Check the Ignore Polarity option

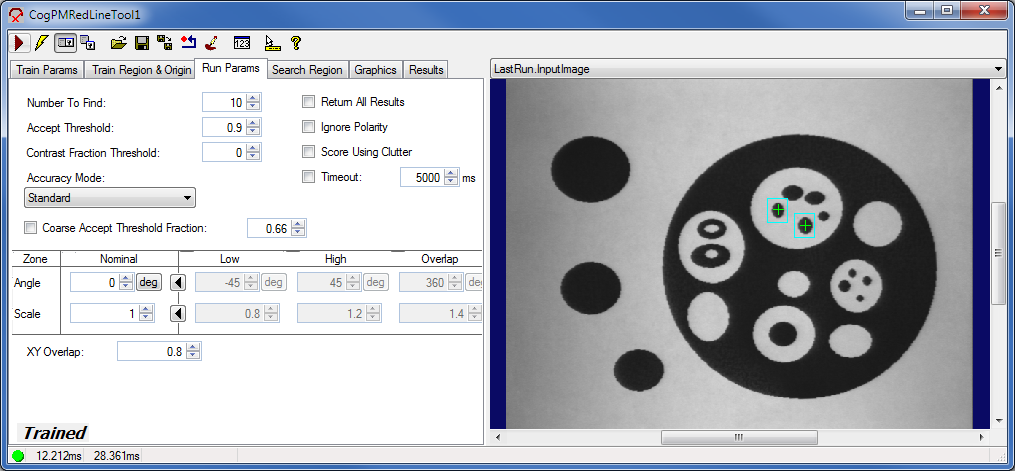coord(309,127)
